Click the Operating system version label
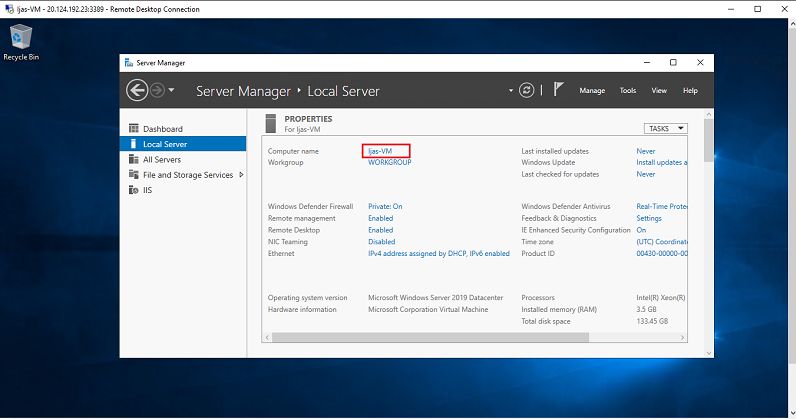This screenshot has width=796, height=419. pyautogui.click(x=308, y=298)
